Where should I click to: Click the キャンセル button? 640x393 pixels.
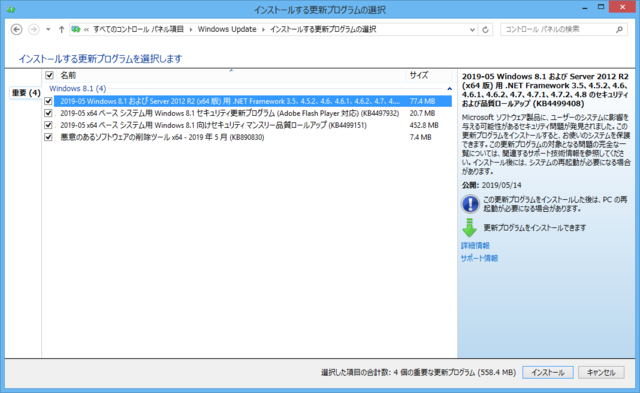(x=601, y=372)
